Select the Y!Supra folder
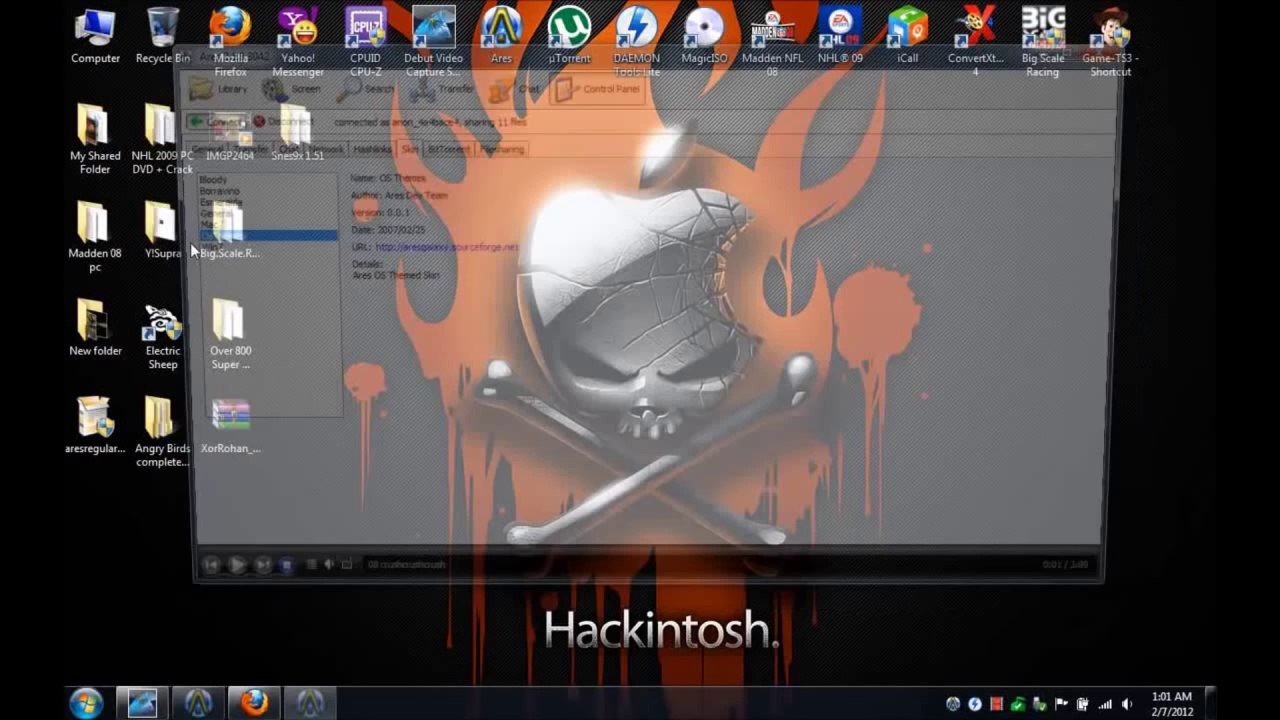This screenshot has height=720, width=1280. pyautogui.click(x=162, y=230)
